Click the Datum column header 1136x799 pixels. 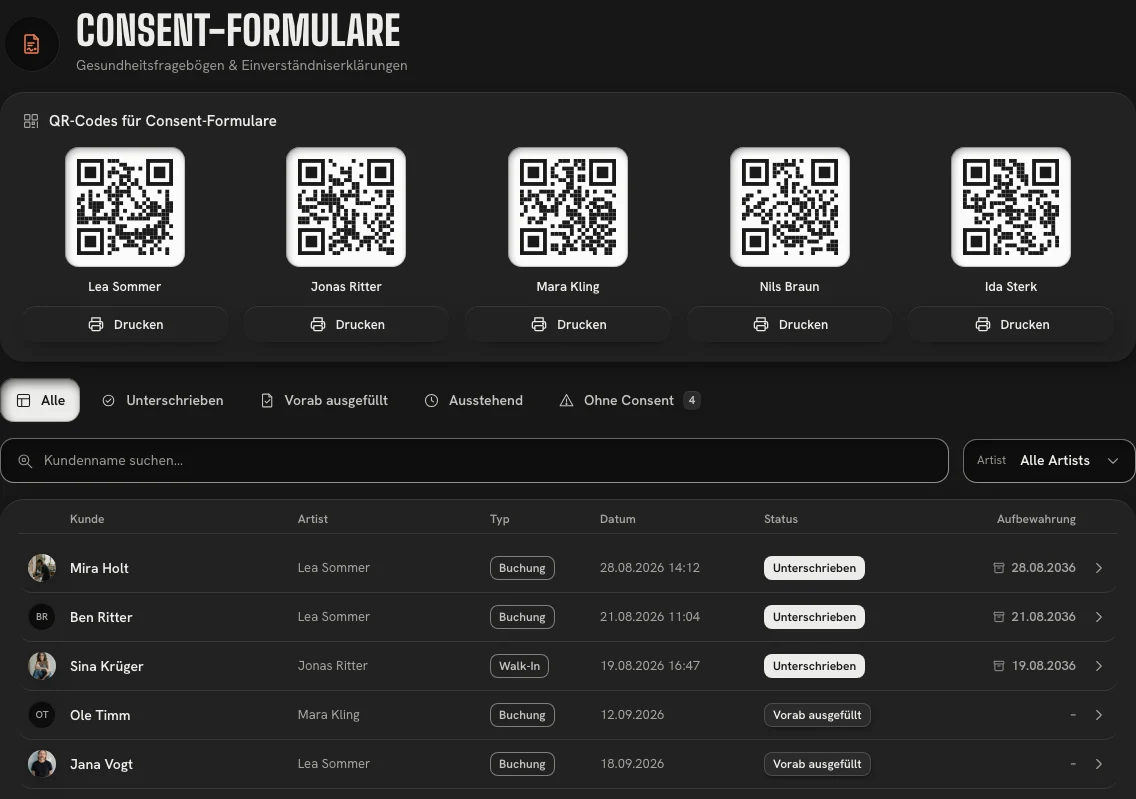tap(617, 519)
